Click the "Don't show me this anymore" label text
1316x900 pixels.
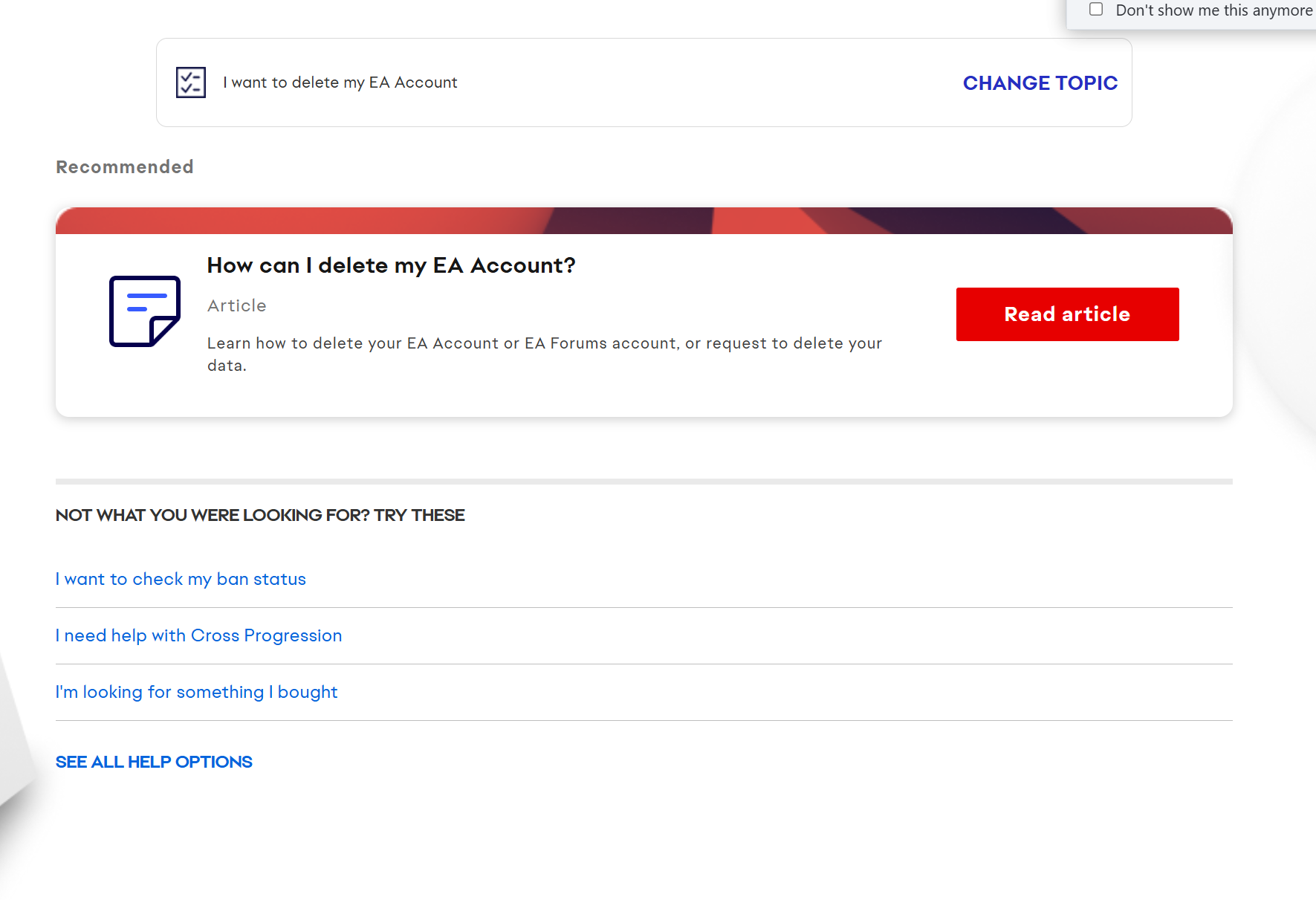(x=1213, y=10)
